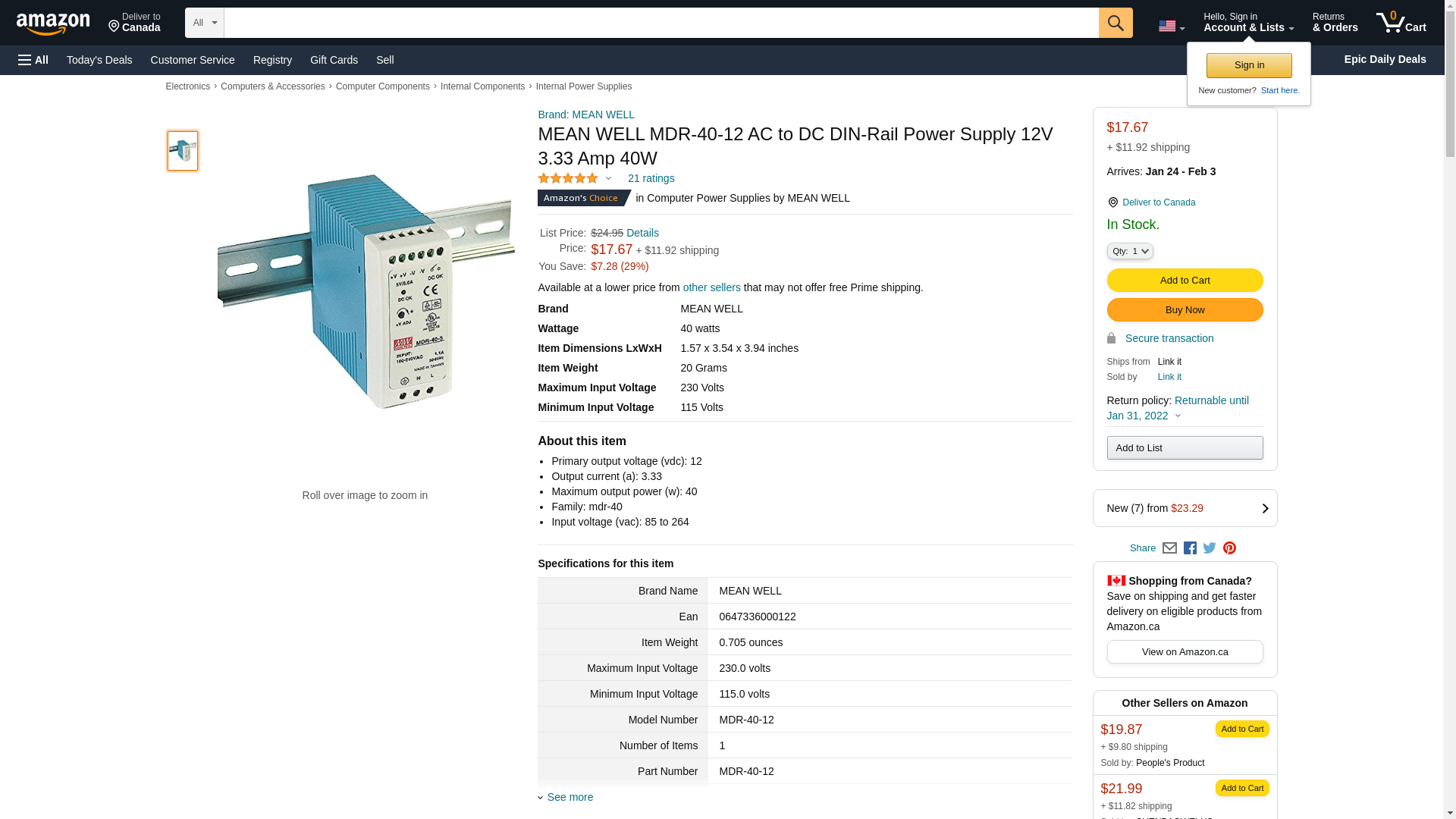
Task: Share product on Facebook
Action: point(1190,548)
